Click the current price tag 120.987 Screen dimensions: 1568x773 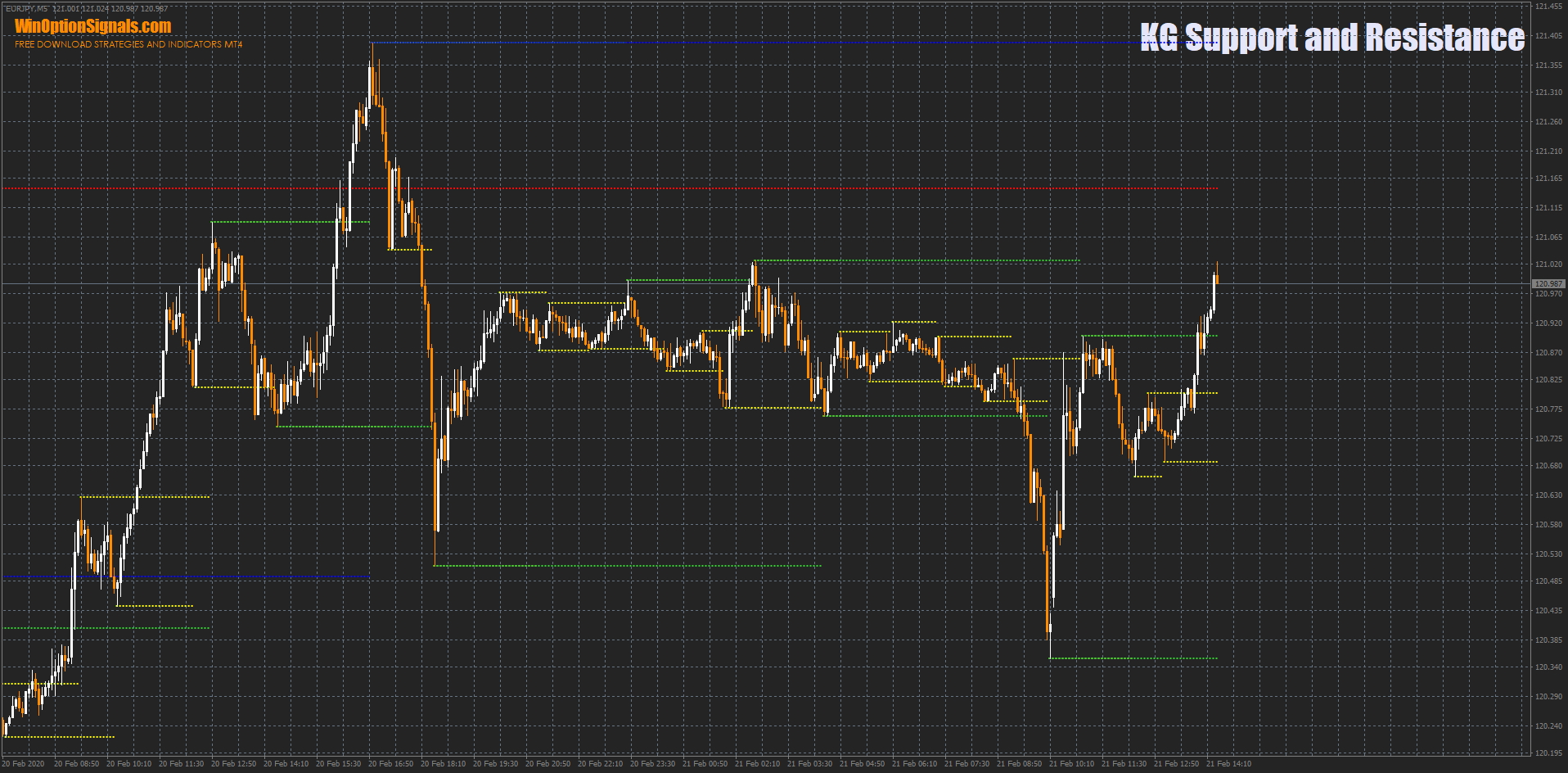click(1548, 284)
